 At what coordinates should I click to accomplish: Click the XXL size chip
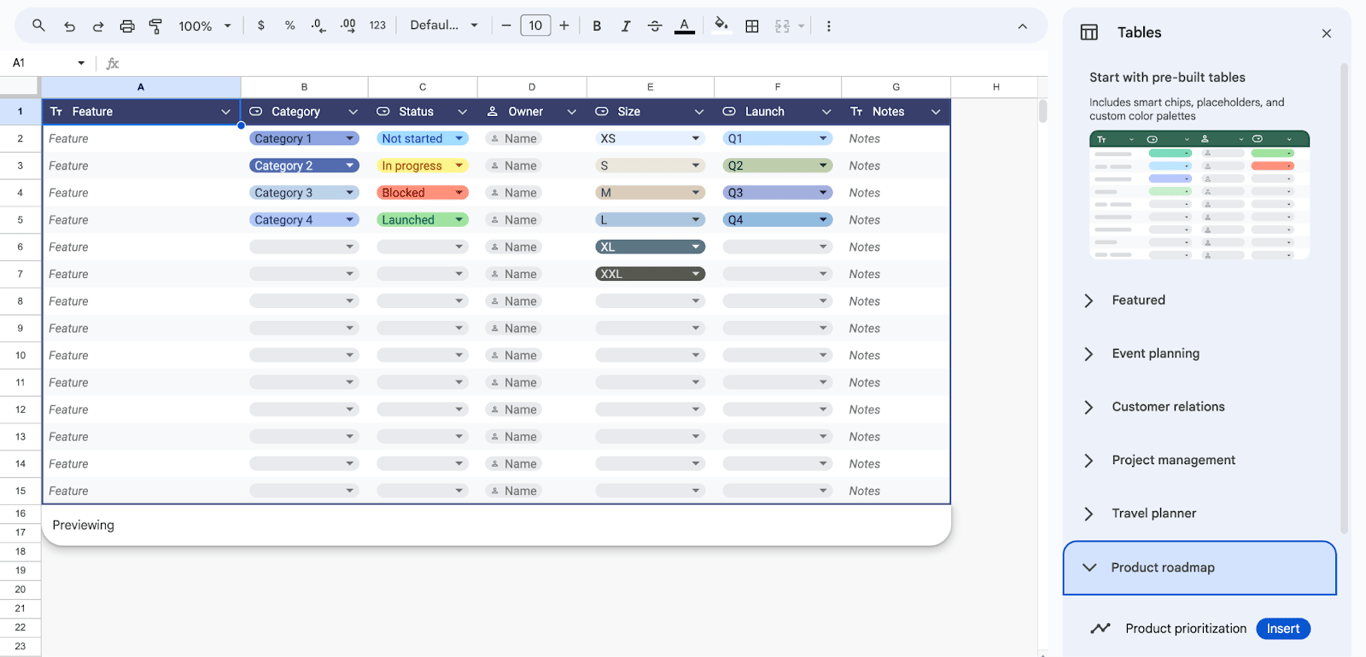[650, 274]
